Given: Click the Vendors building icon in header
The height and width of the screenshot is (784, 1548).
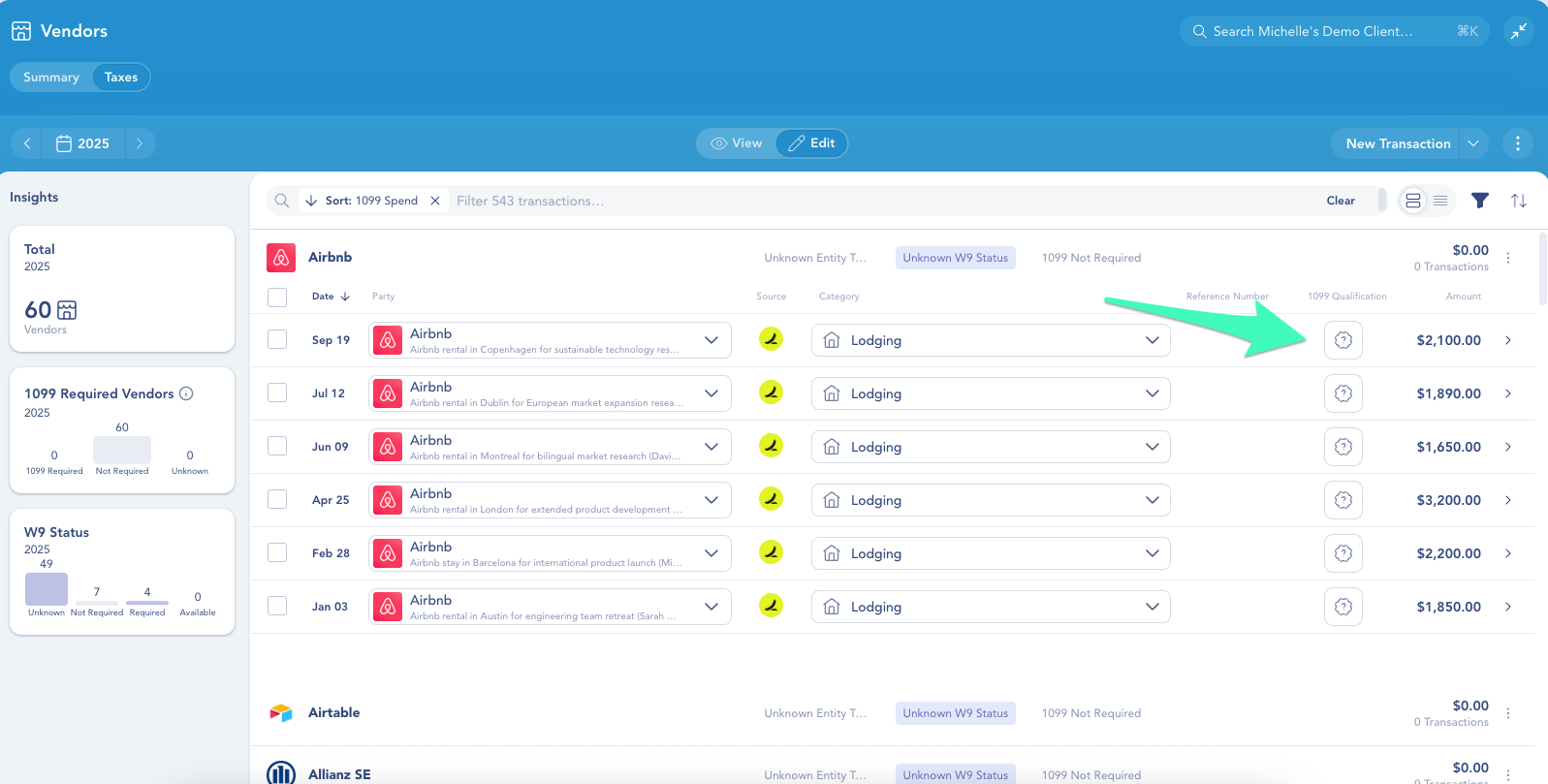Looking at the screenshot, I should 21,31.
